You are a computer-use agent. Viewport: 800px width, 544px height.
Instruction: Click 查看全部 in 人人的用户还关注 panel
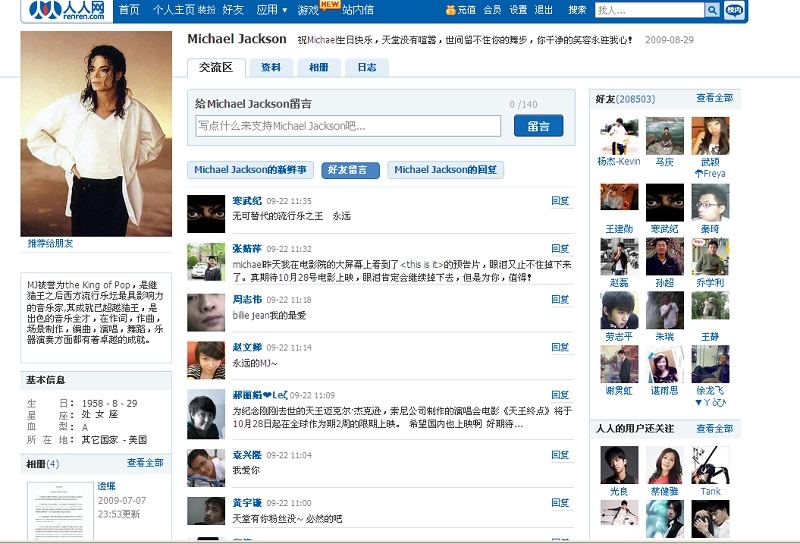(x=714, y=429)
